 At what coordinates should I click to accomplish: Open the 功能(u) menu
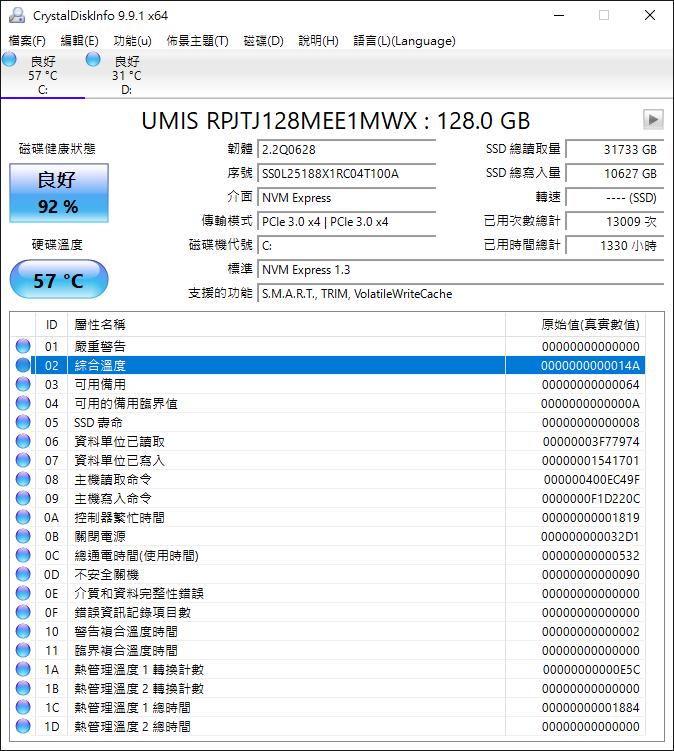click(x=132, y=41)
